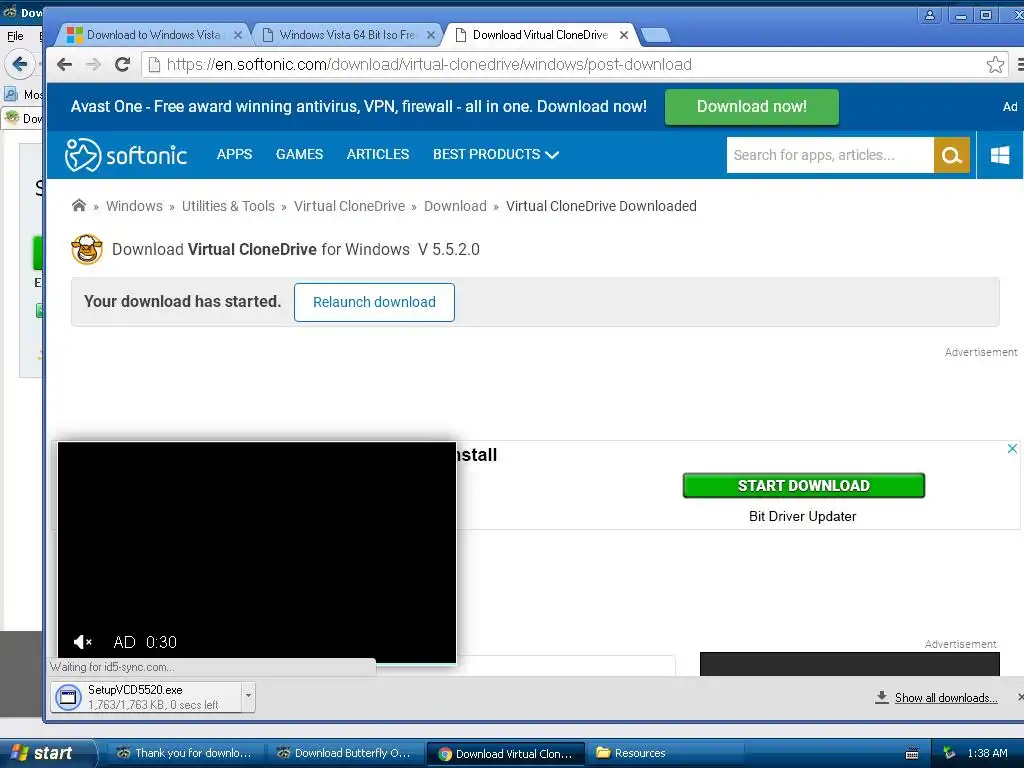This screenshot has height=768, width=1024.
Task: Click the taskbar keyboard icon
Action: click(x=912, y=754)
